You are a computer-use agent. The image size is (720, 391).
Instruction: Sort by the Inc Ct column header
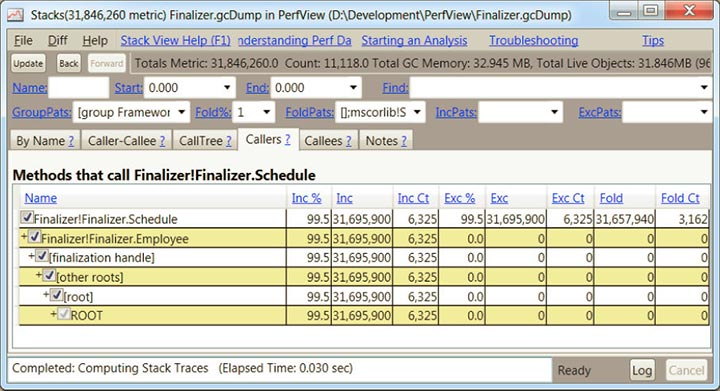tap(413, 198)
